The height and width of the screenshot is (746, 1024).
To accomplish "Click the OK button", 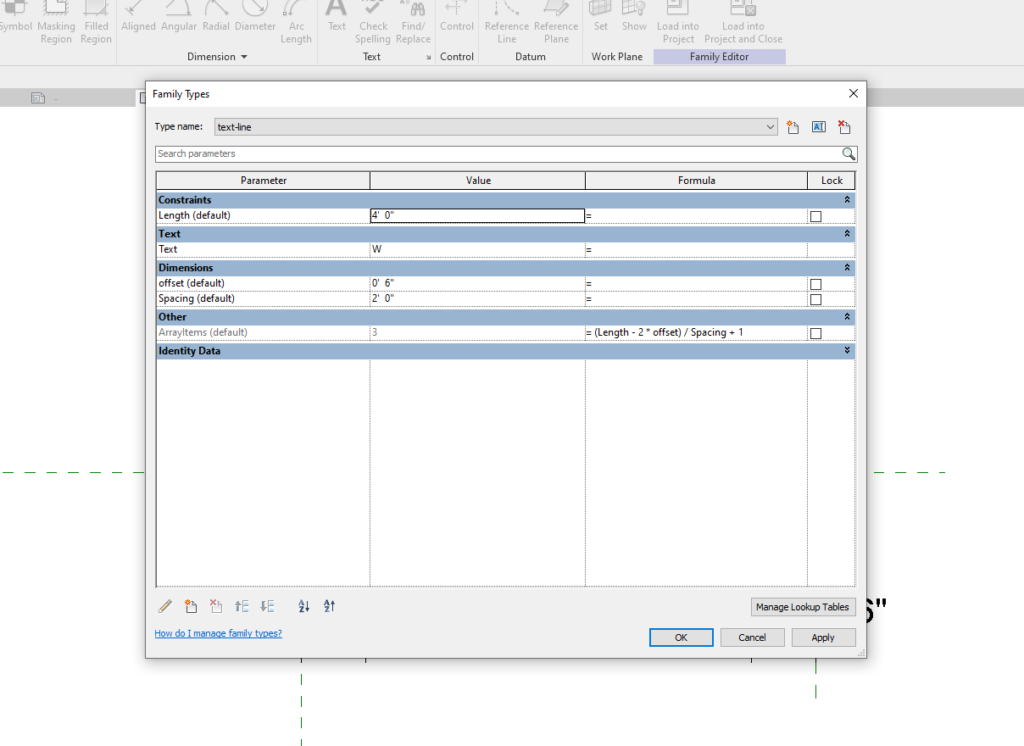I will point(681,638).
